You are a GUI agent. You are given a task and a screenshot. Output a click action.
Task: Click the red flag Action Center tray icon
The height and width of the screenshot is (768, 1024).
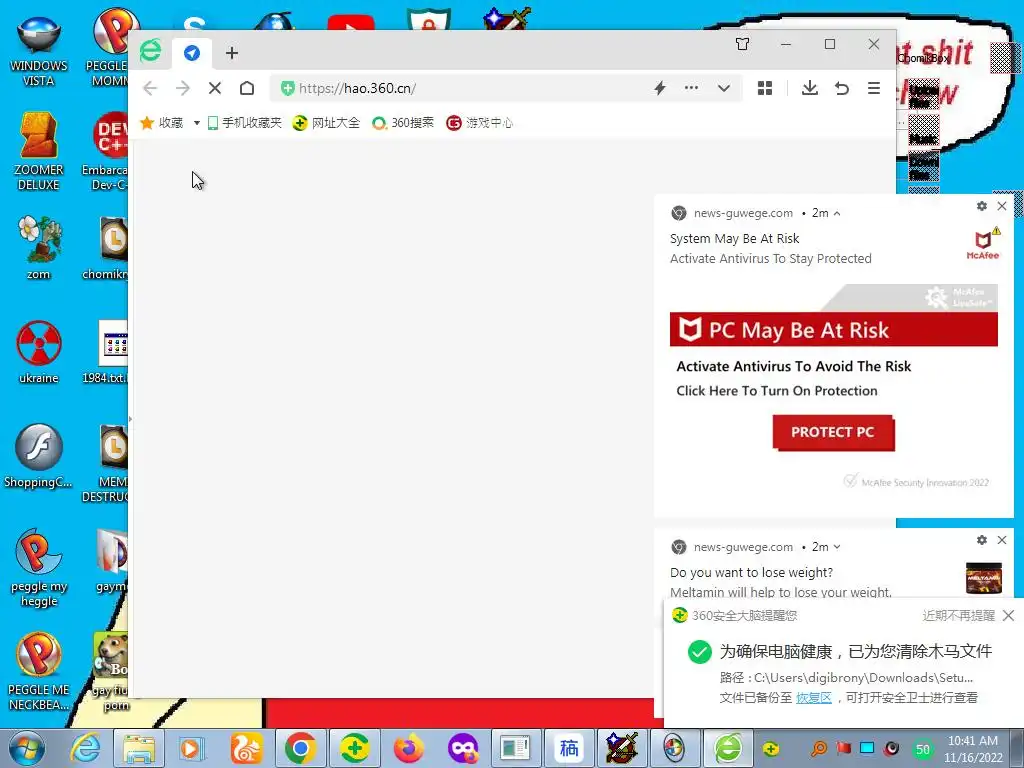tap(844, 748)
